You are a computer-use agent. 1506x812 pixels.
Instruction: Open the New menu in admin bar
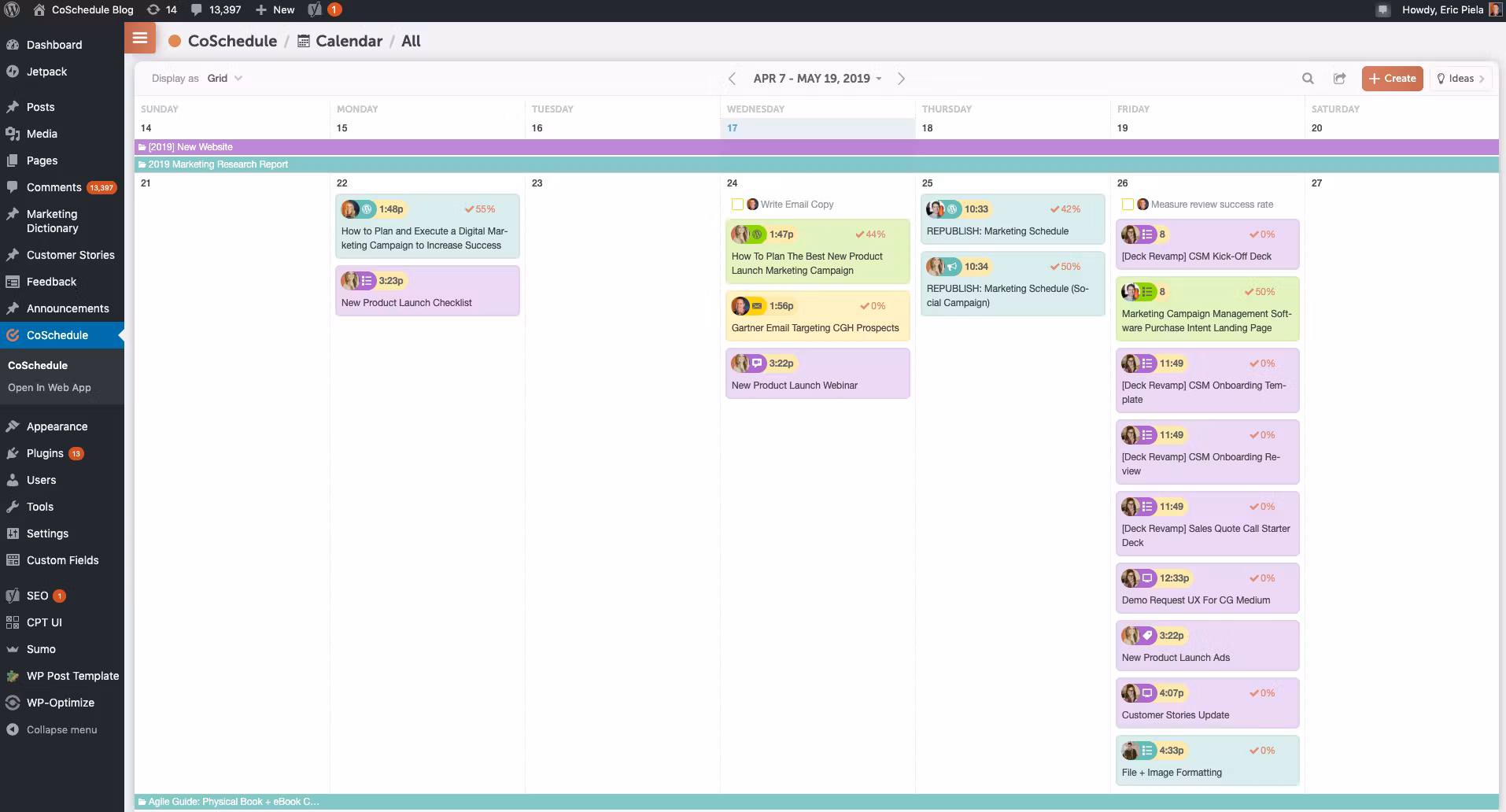click(275, 10)
